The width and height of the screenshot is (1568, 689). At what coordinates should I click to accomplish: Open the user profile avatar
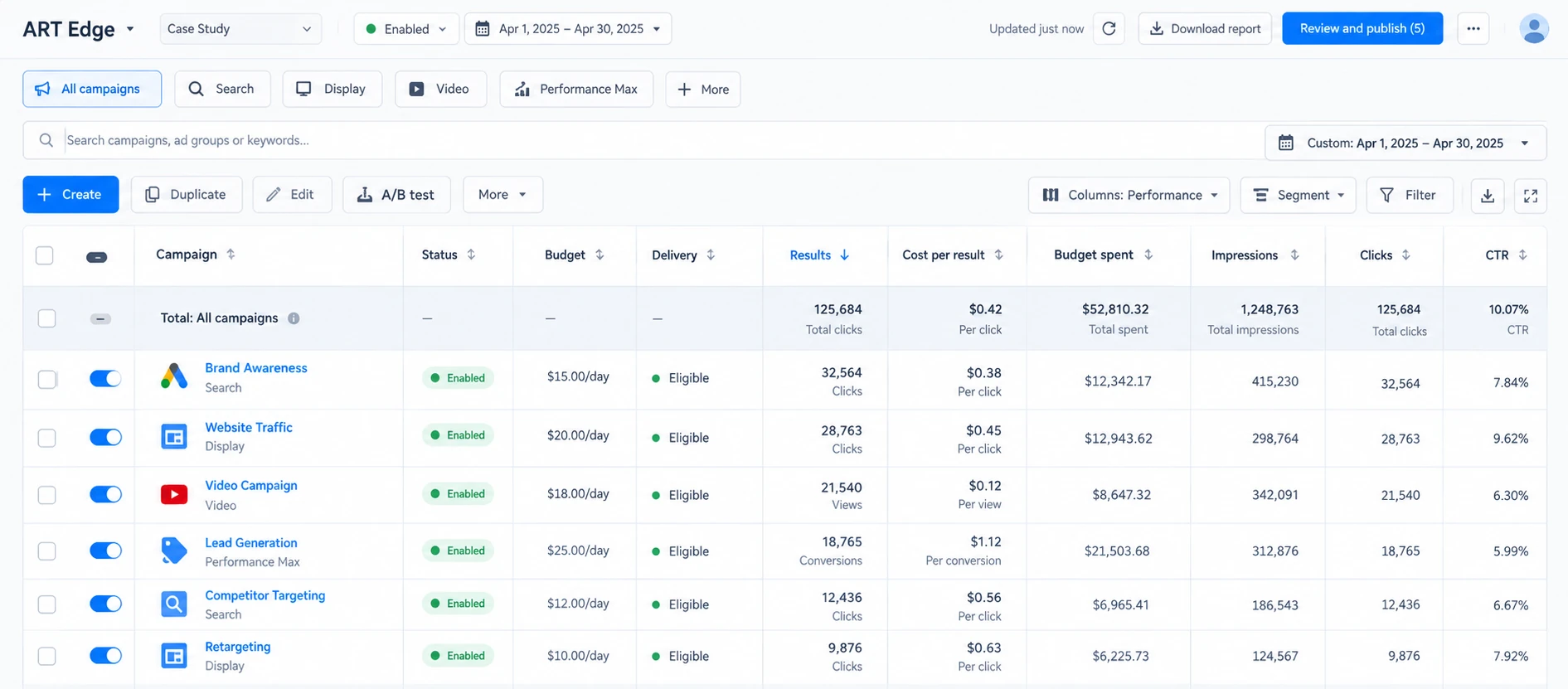pos(1534,28)
